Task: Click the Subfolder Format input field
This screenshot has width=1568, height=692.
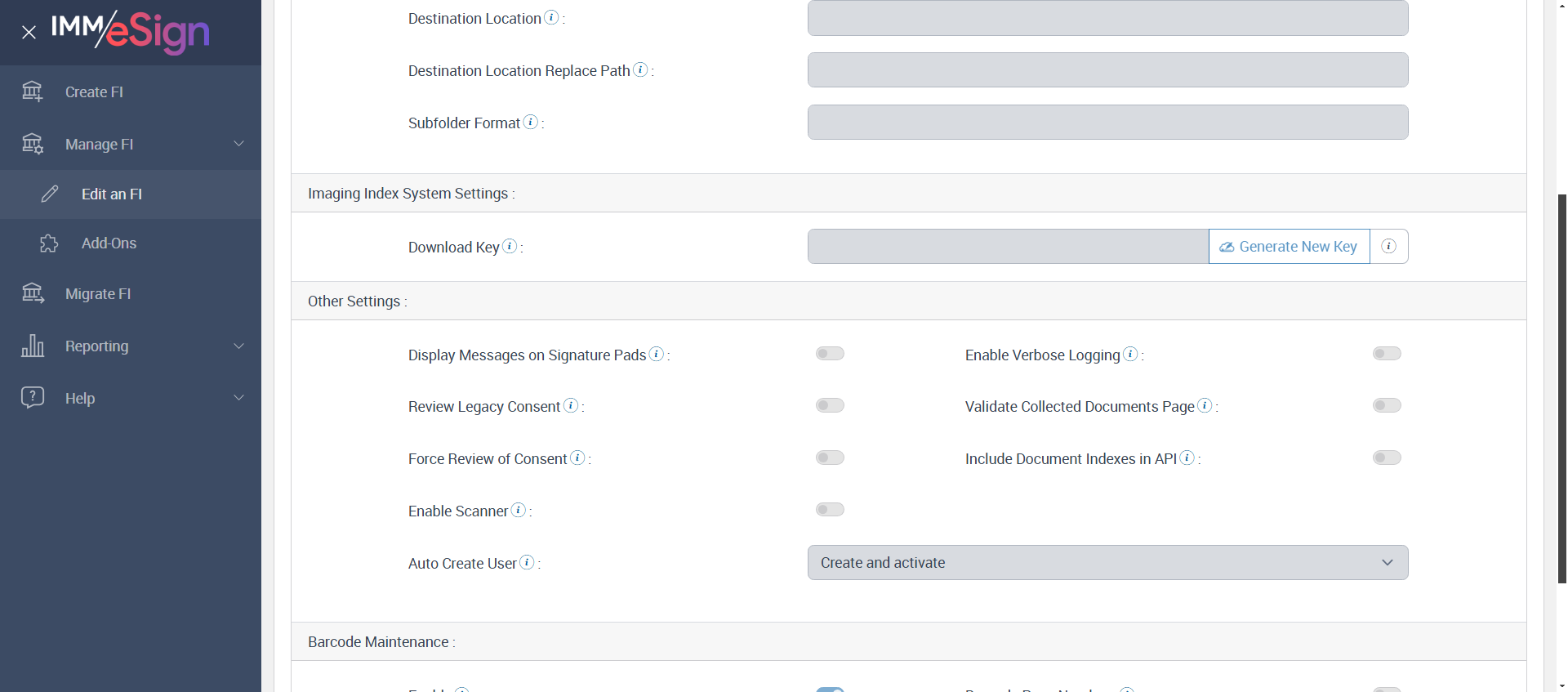Action: point(1107,123)
